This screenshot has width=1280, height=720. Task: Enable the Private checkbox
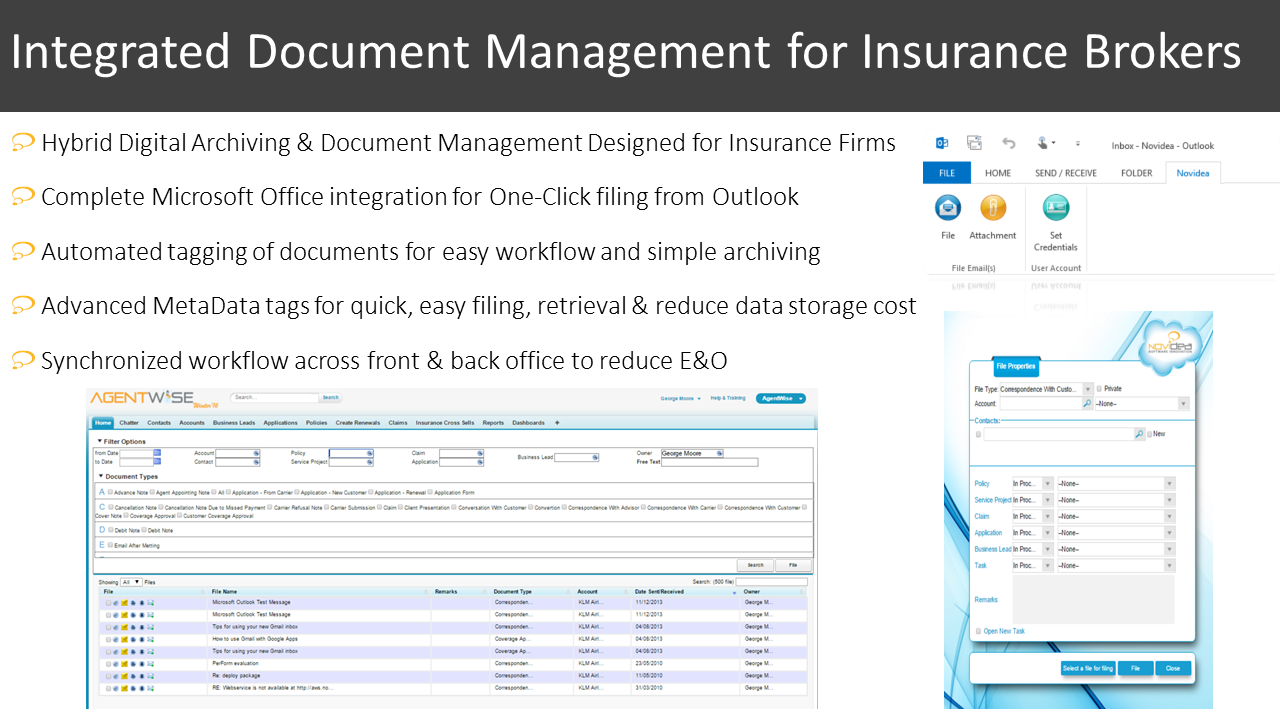point(1100,389)
